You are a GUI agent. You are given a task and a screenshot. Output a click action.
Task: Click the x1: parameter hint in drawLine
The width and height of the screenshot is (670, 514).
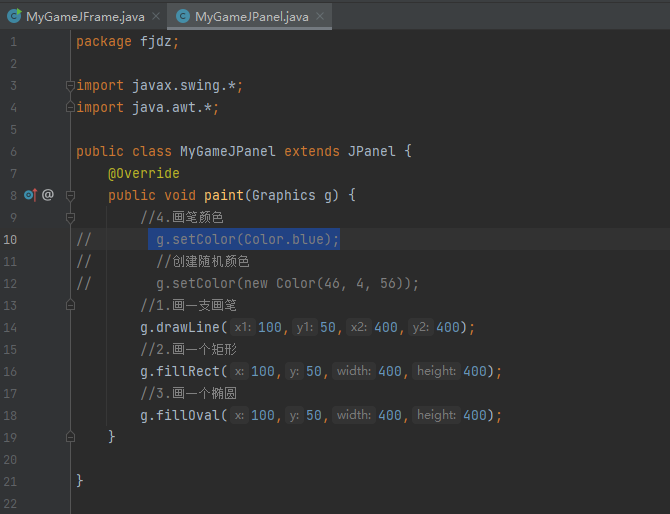243,327
